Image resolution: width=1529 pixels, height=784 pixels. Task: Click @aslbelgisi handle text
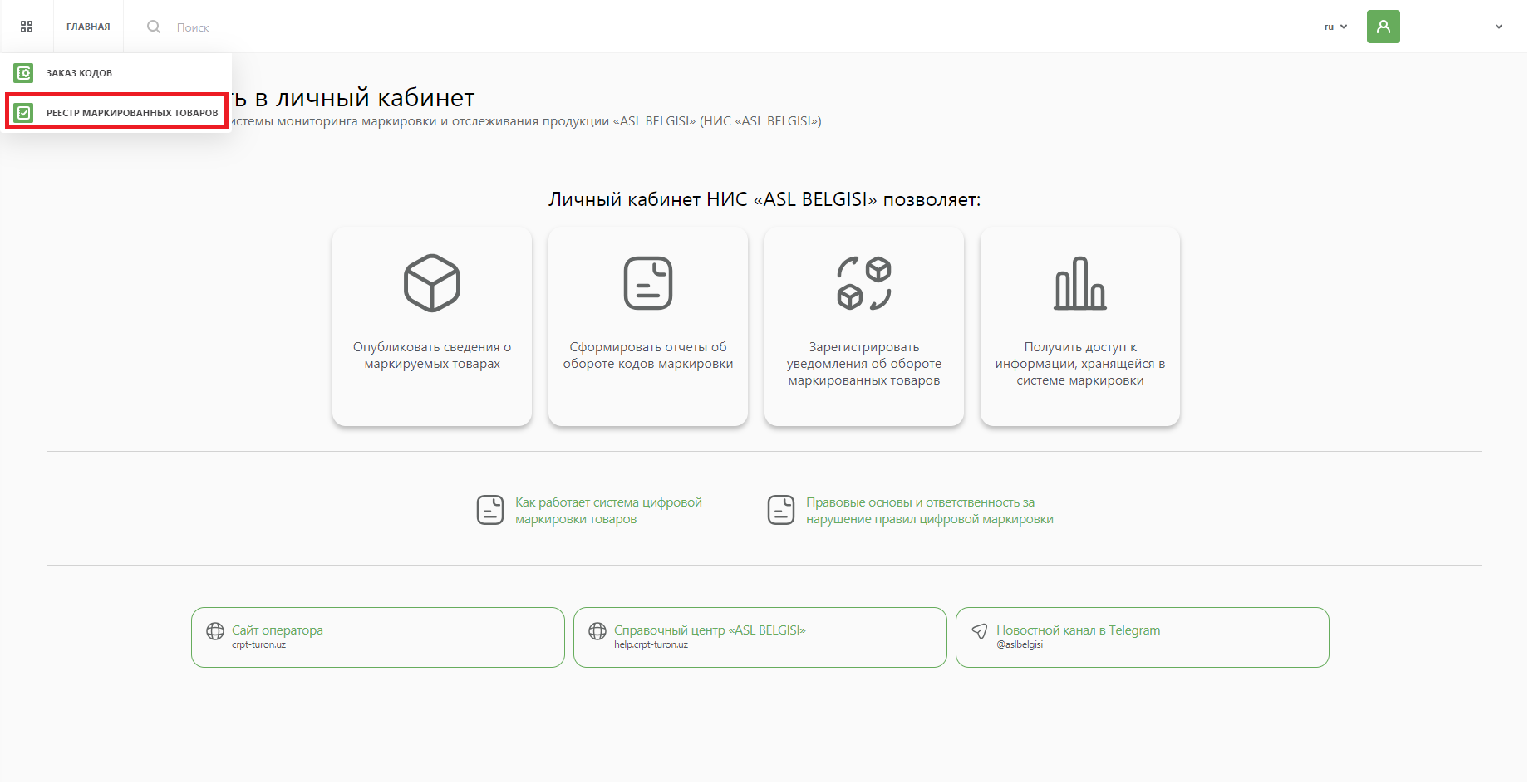coord(1020,645)
